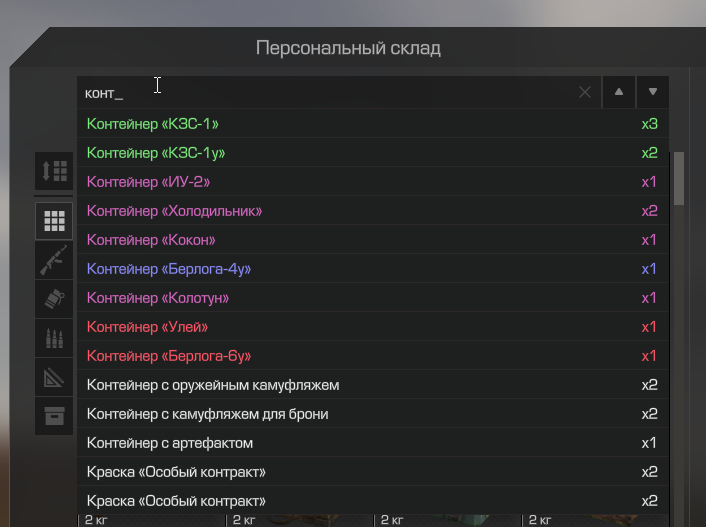Filter storage by containers box icon
Image resolution: width=706 pixels, height=527 pixels.
point(54,416)
